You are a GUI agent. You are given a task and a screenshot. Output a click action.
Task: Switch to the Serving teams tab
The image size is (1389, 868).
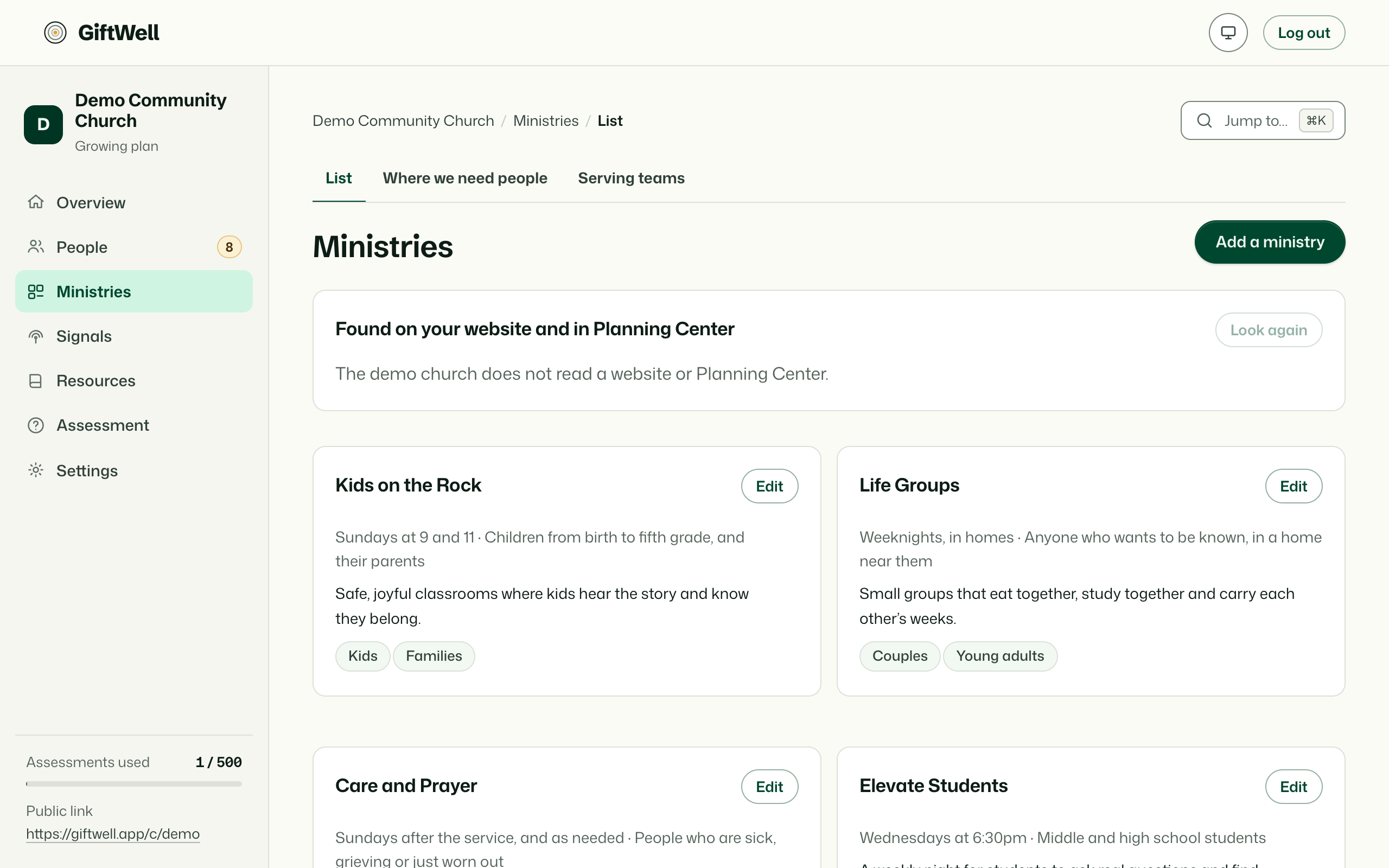click(x=631, y=178)
